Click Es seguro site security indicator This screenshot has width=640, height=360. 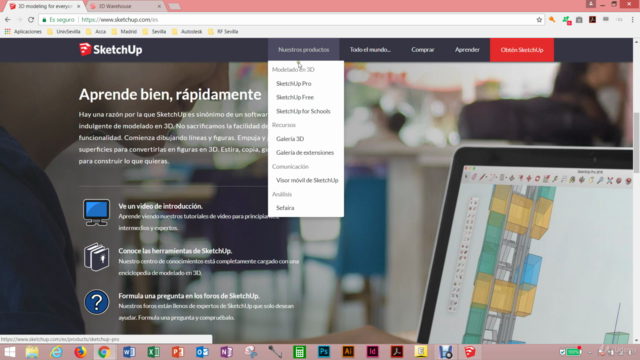click(x=58, y=20)
